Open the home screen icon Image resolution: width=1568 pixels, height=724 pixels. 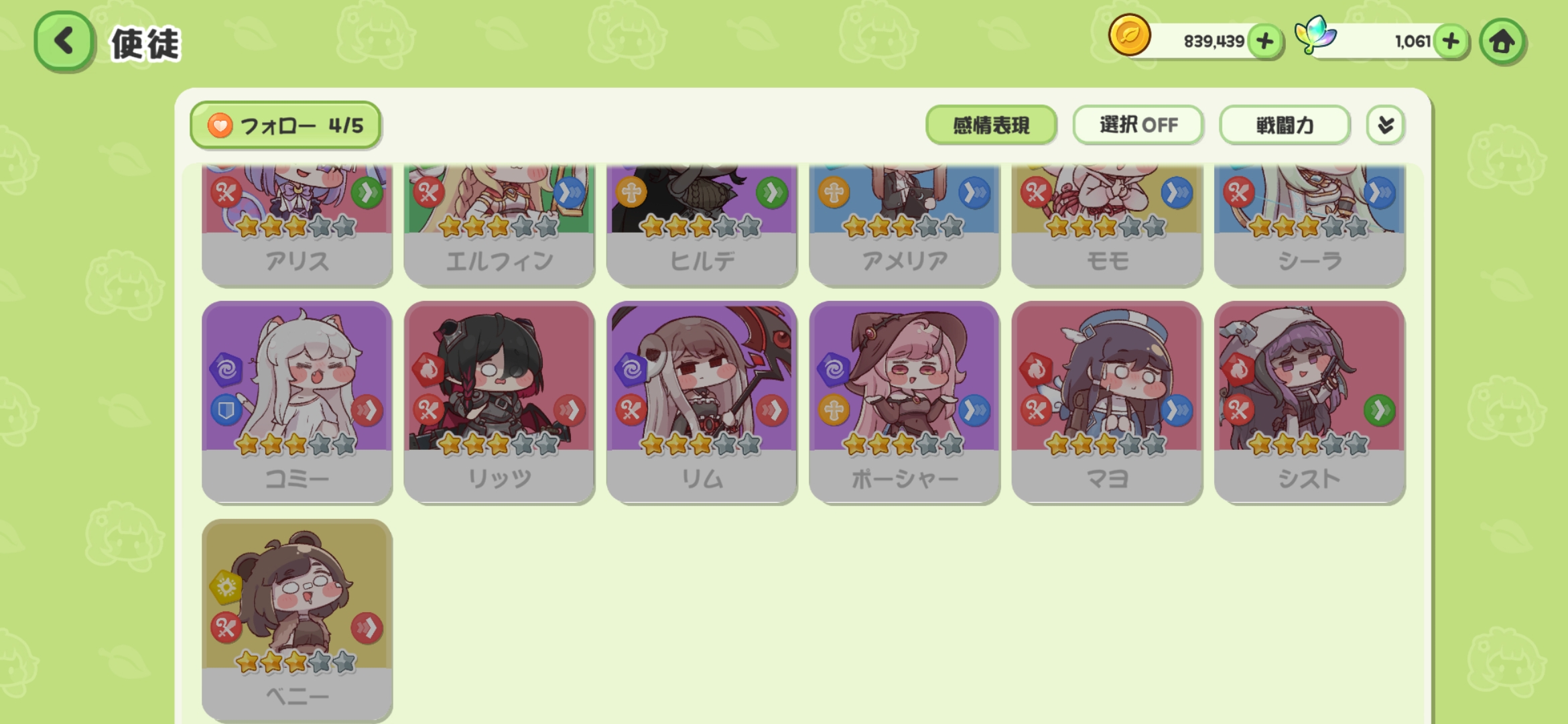point(1502,42)
